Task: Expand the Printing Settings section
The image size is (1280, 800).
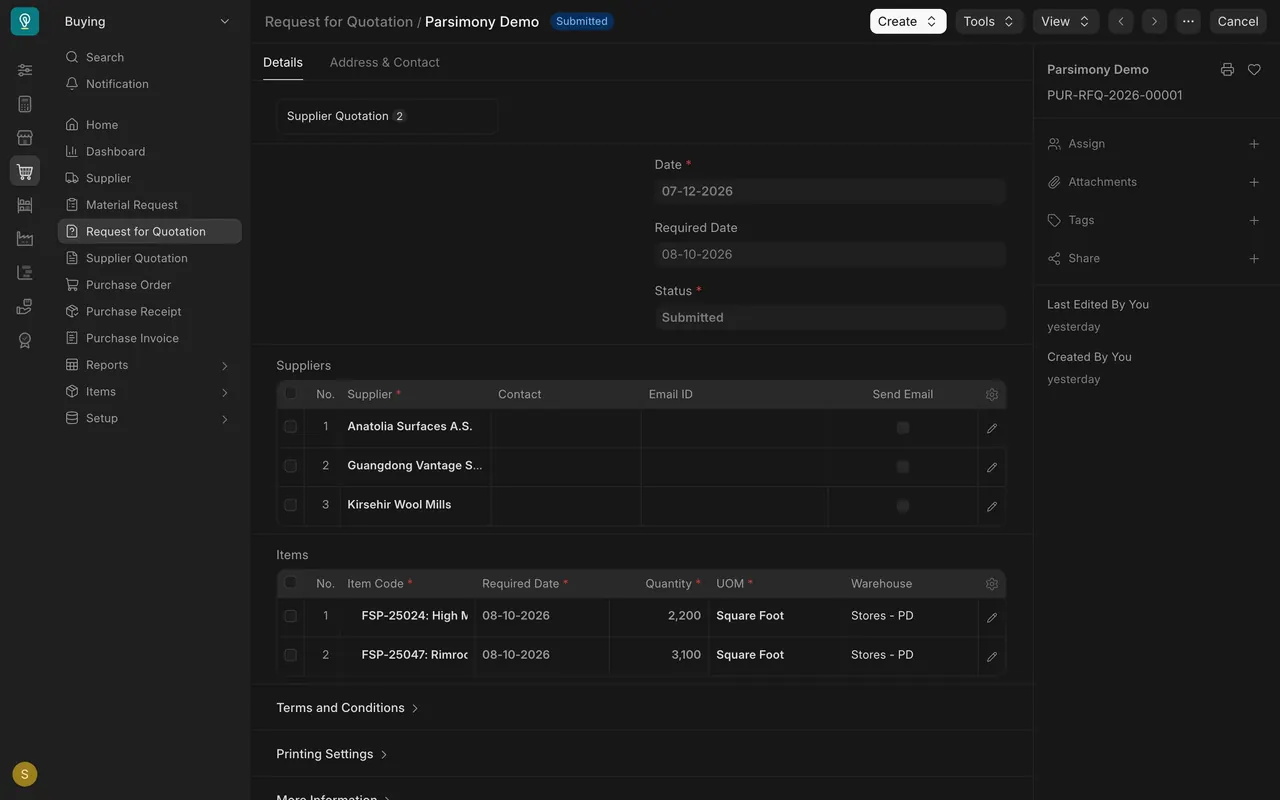Action: 332,754
